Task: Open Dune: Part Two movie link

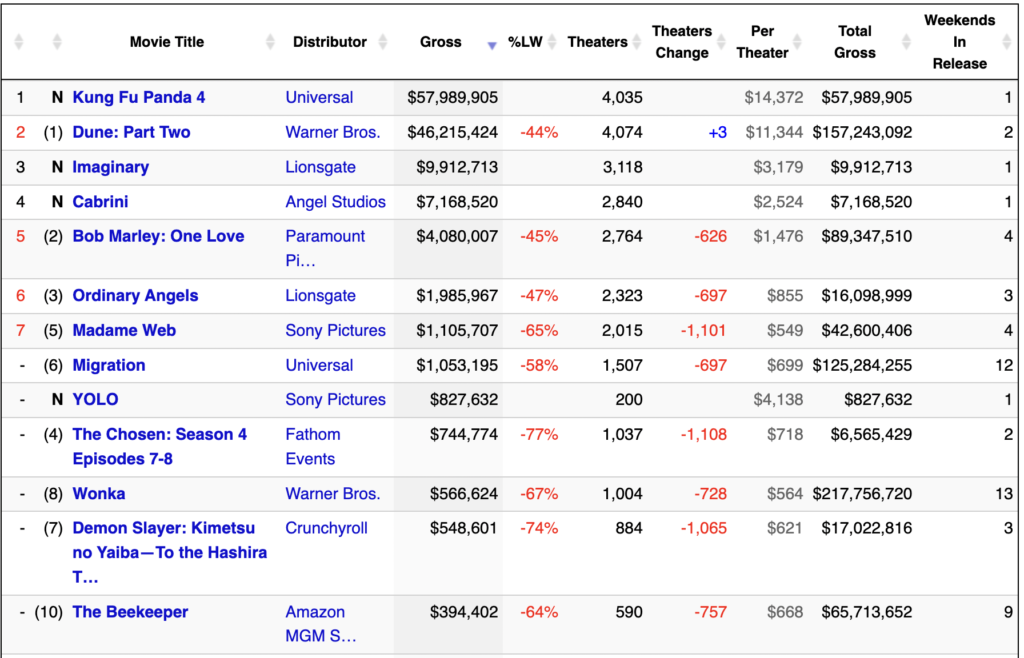Action: tap(131, 132)
